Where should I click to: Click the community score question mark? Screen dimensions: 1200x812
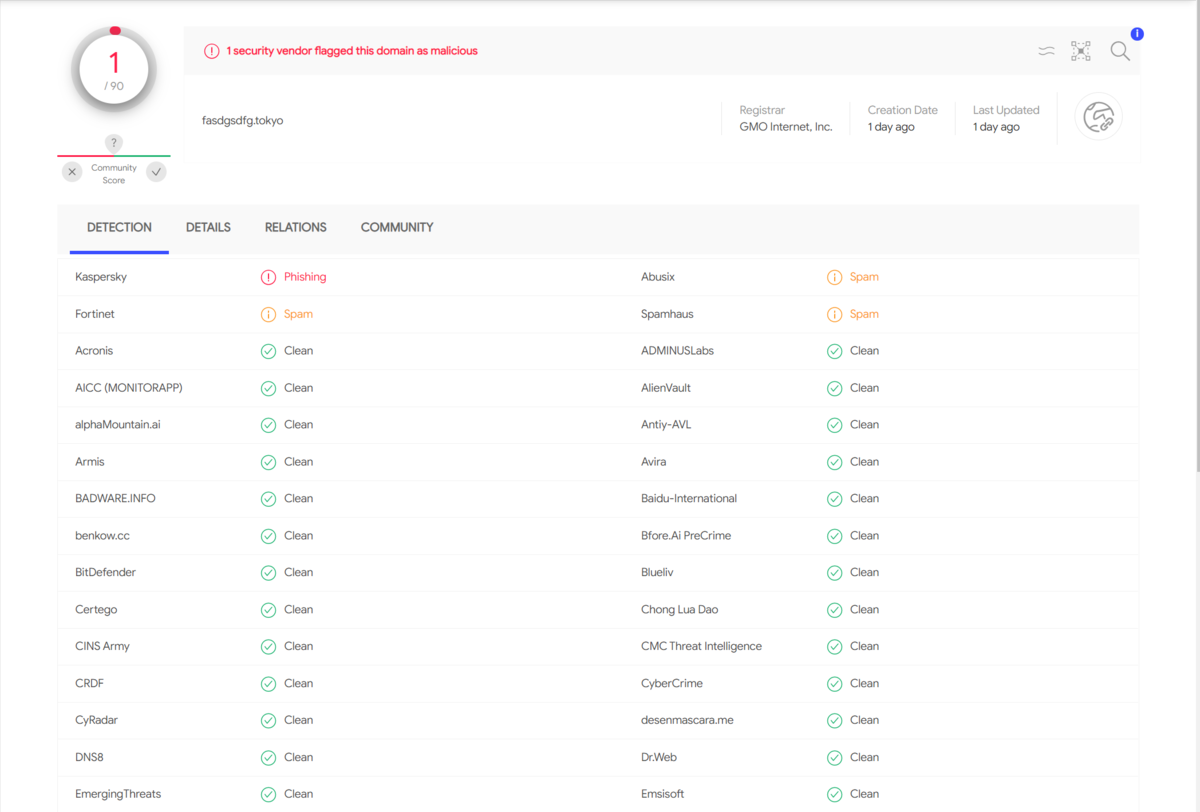(x=114, y=144)
